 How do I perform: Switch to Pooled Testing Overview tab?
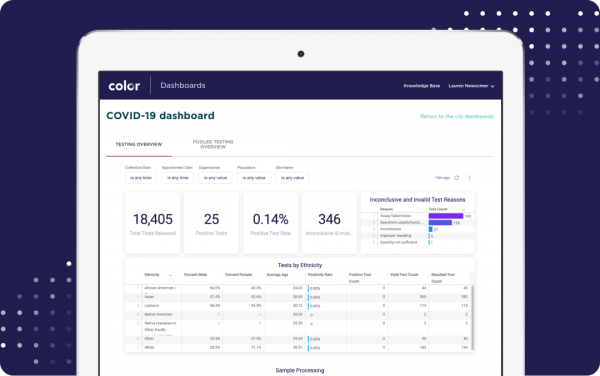pos(213,144)
